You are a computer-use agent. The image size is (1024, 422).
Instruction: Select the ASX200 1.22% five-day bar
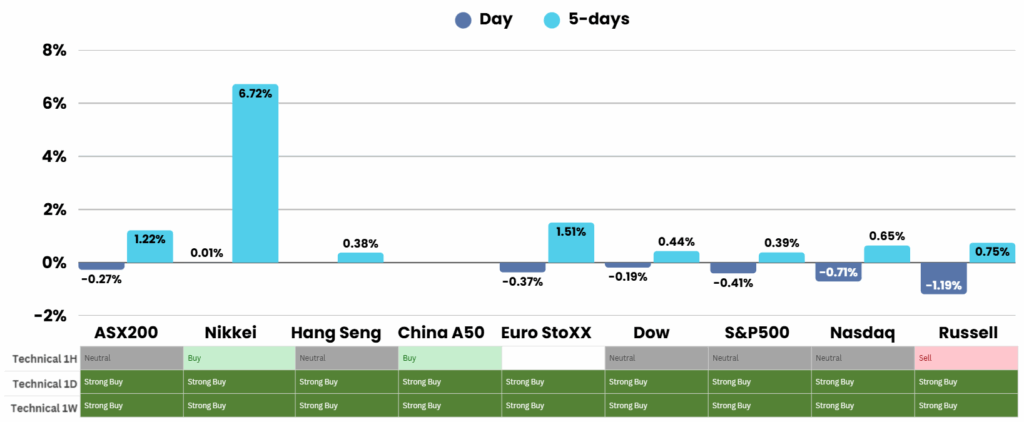click(x=150, y=247)
